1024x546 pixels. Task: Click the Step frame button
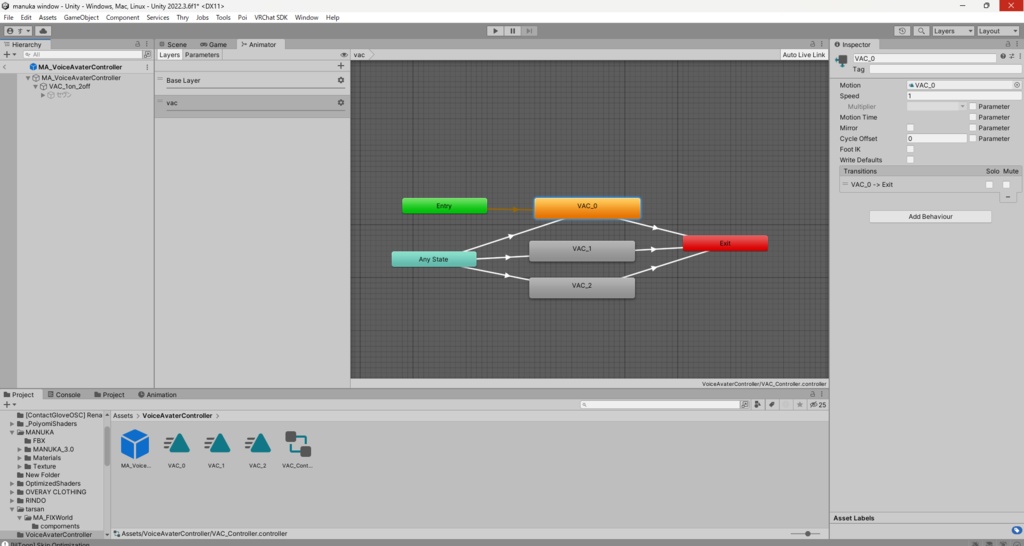click(530, 31)
